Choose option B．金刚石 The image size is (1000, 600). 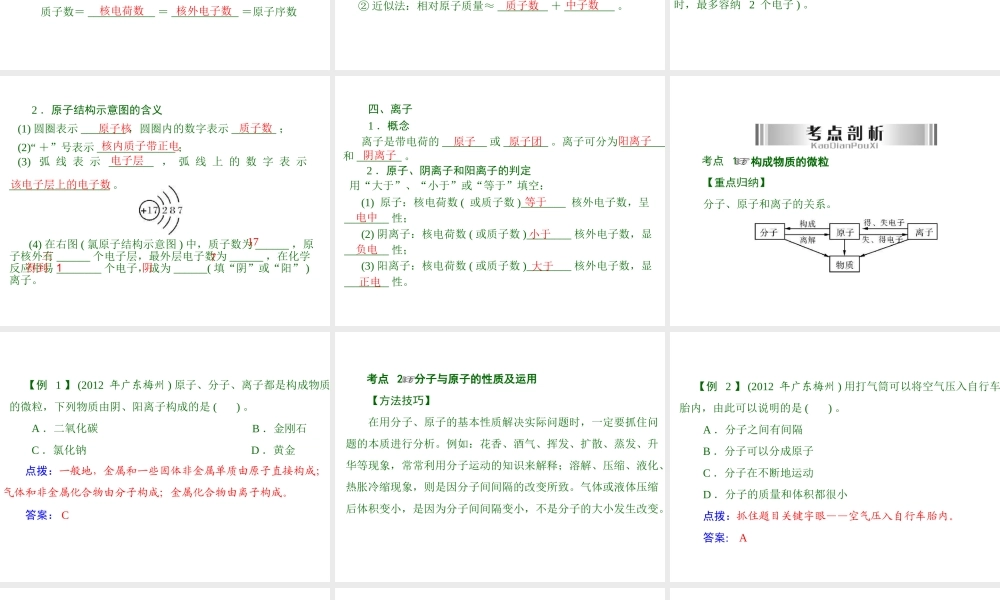coord(279,428)
